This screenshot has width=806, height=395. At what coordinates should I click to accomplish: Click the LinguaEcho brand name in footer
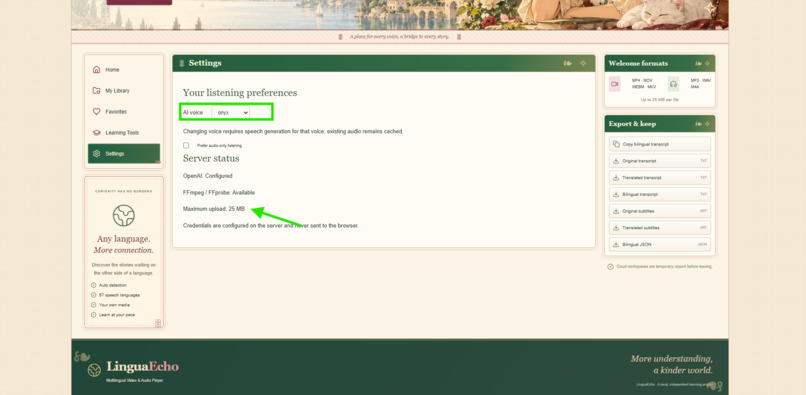point(143,367)
